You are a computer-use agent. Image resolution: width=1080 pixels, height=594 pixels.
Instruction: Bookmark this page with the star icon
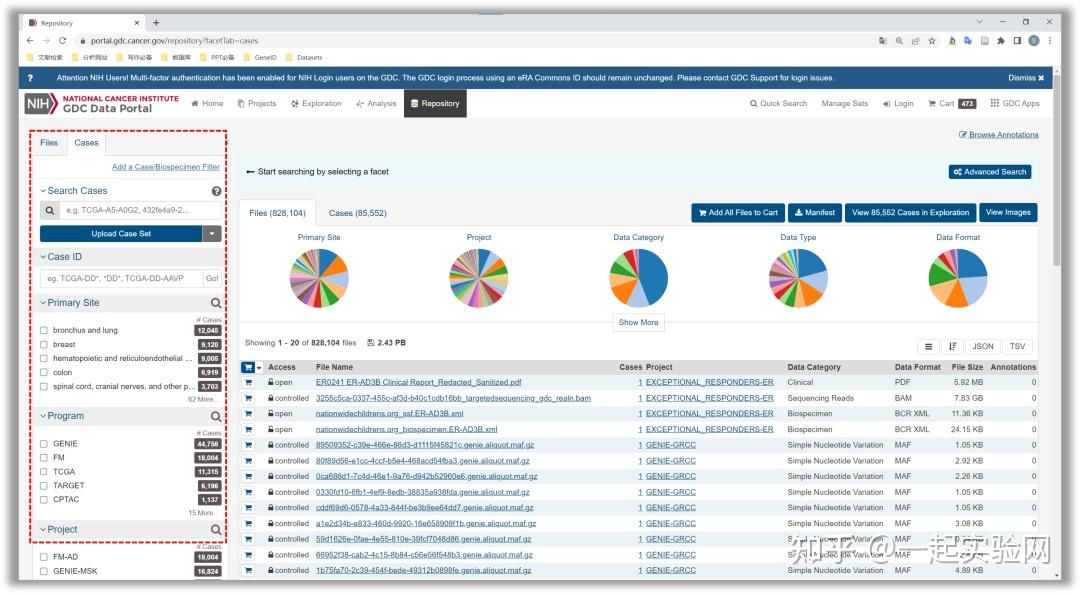tap(932, 41)
